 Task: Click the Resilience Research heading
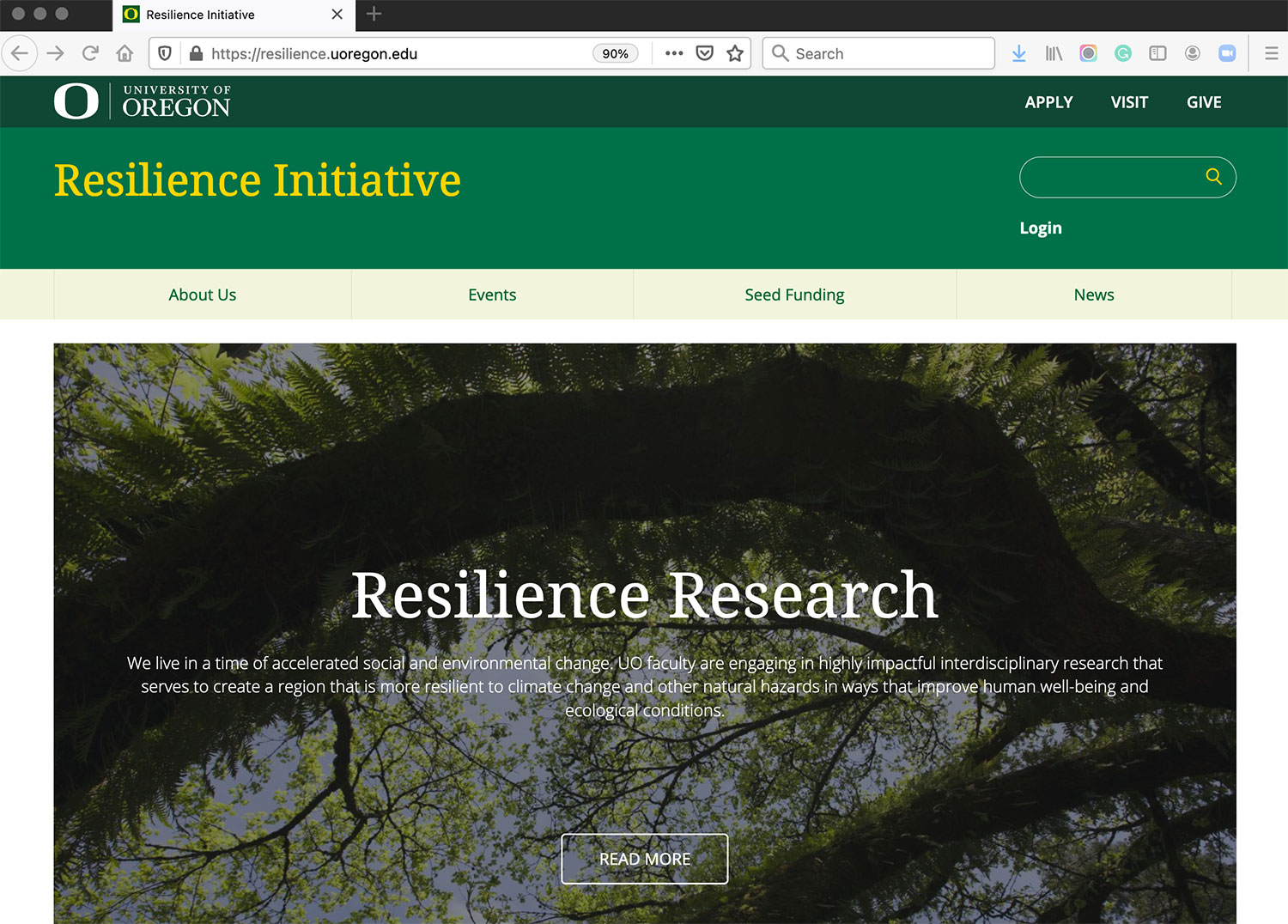coord(645,595)
